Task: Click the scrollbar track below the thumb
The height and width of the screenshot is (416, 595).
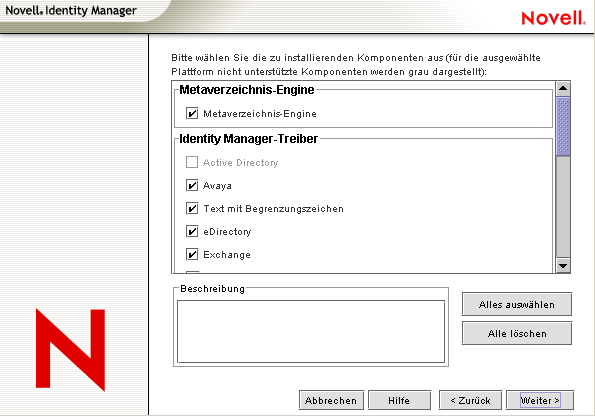Action: (563, 207)
